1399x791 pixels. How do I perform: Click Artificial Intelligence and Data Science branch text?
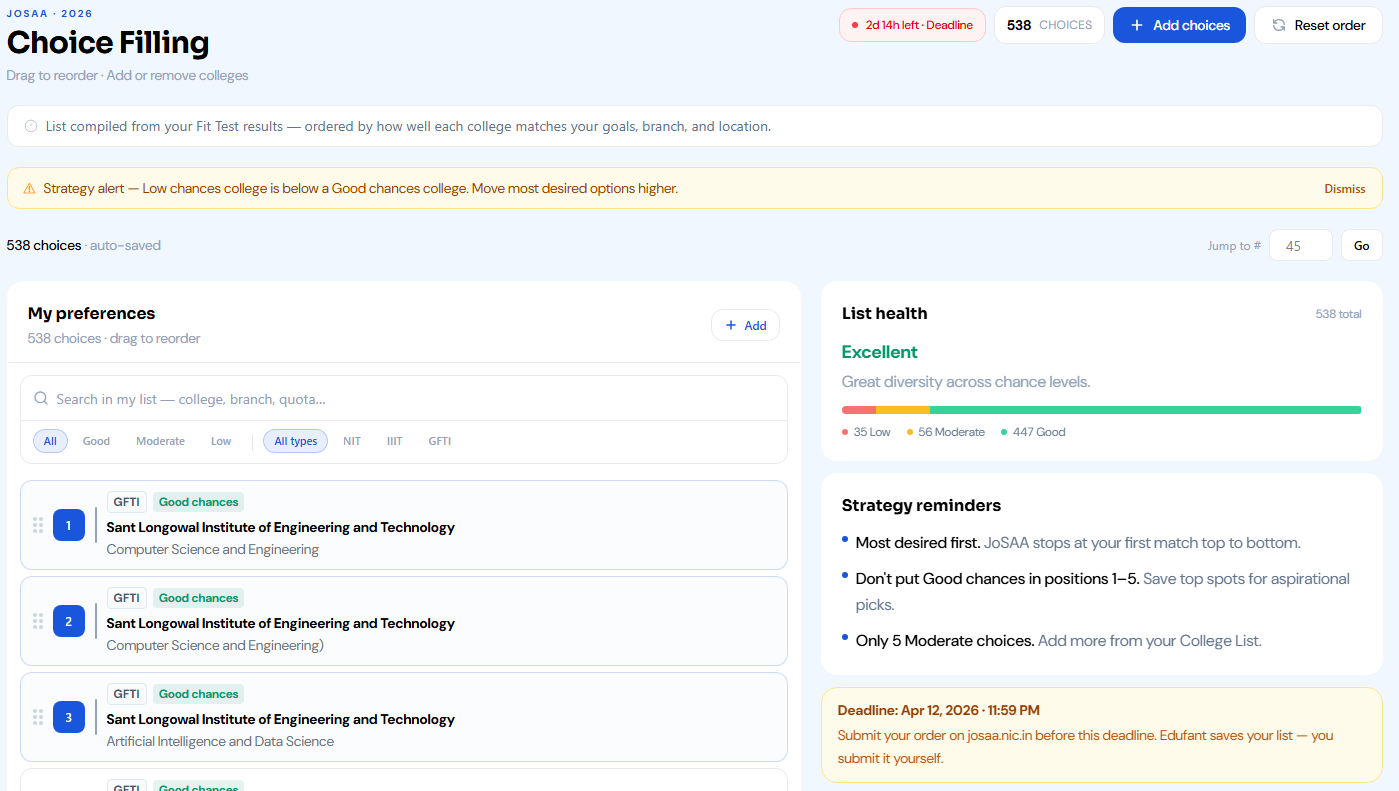220,741
